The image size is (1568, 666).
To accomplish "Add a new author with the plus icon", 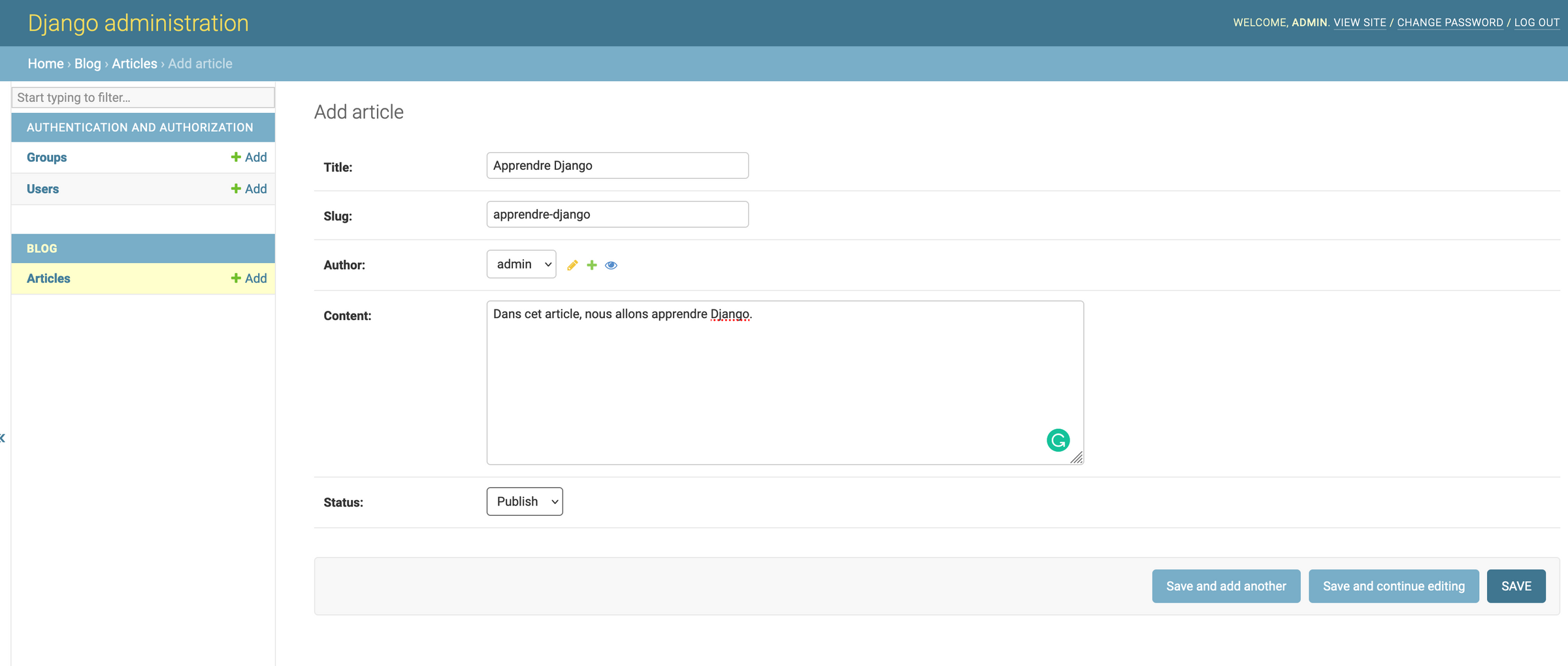I will [591, 264].
